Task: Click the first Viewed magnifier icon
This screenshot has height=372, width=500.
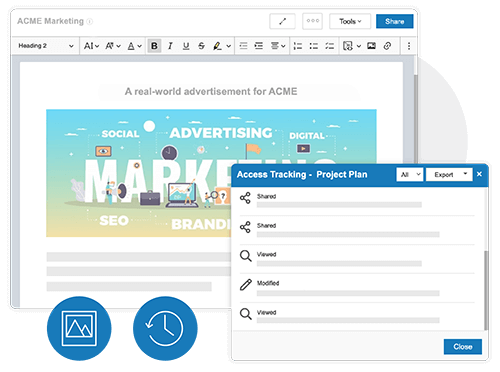Action: pos(246,256)
